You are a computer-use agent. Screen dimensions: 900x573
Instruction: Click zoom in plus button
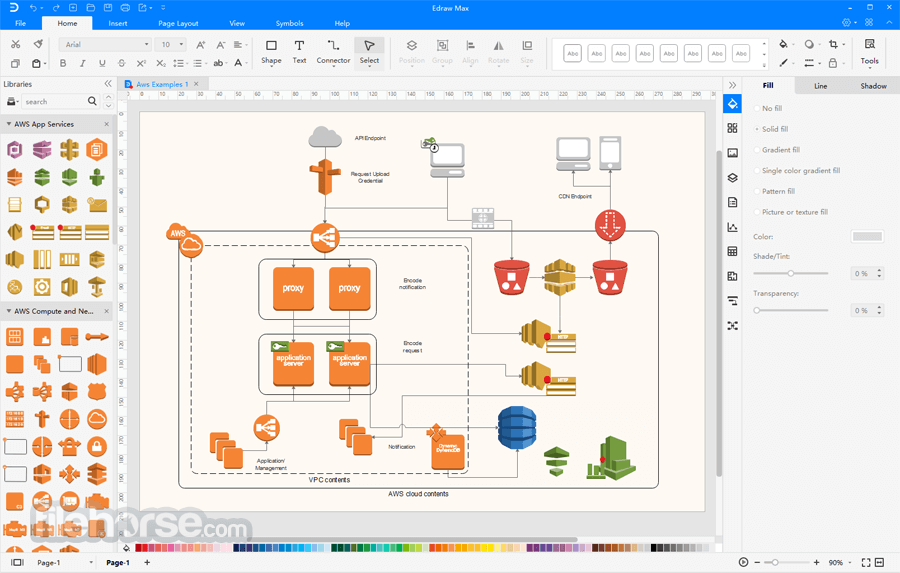[816, 563]
